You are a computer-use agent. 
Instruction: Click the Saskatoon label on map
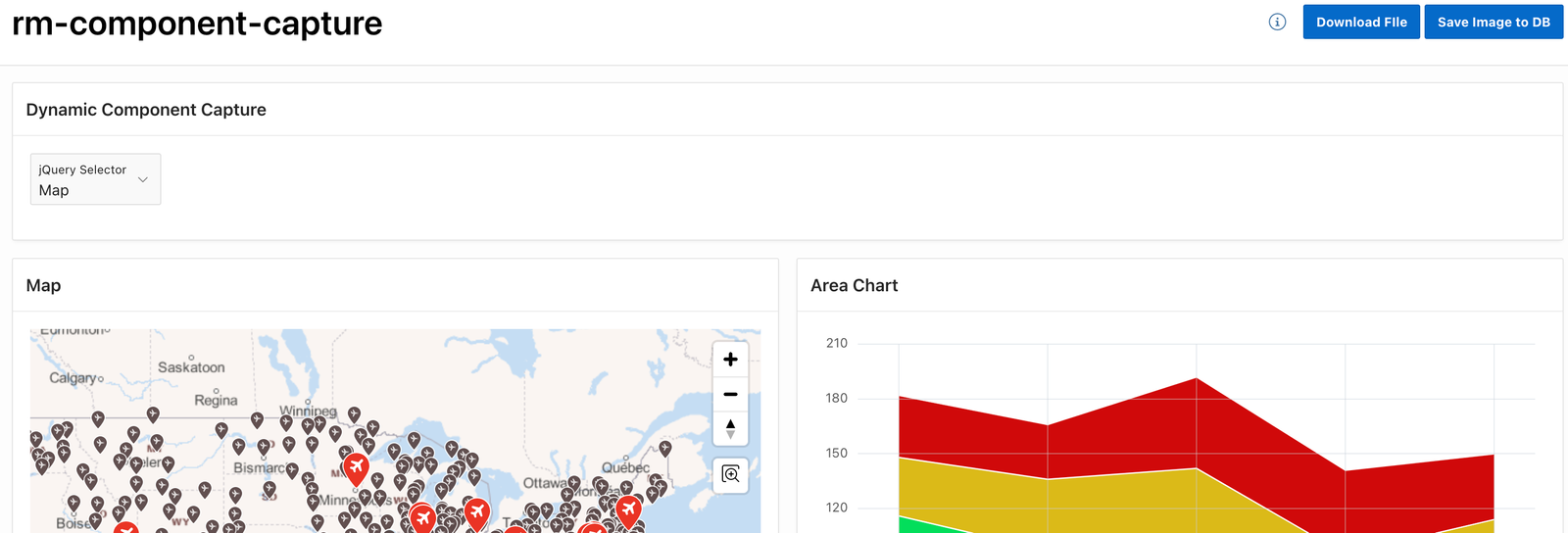pyautogui.click(x=191, y=367)
